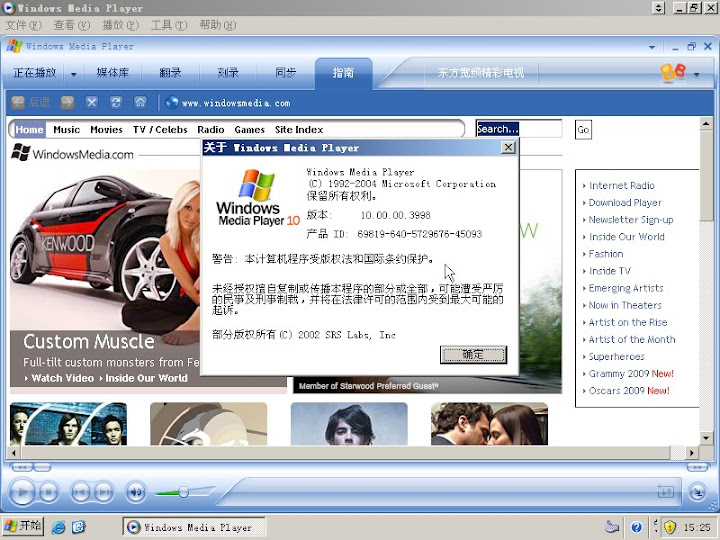720x540 pixels.
Task: Click the Site Index navigation link
Action: coord(299,129)
